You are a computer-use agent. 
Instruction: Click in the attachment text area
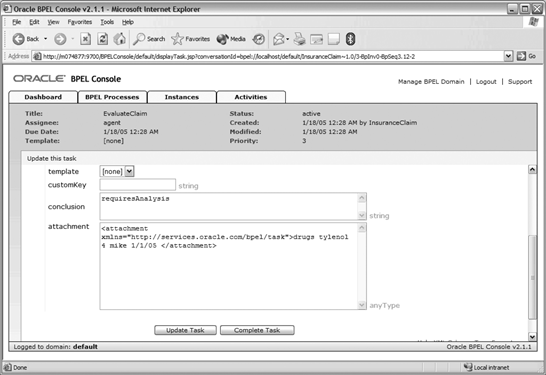click(229, 266)
